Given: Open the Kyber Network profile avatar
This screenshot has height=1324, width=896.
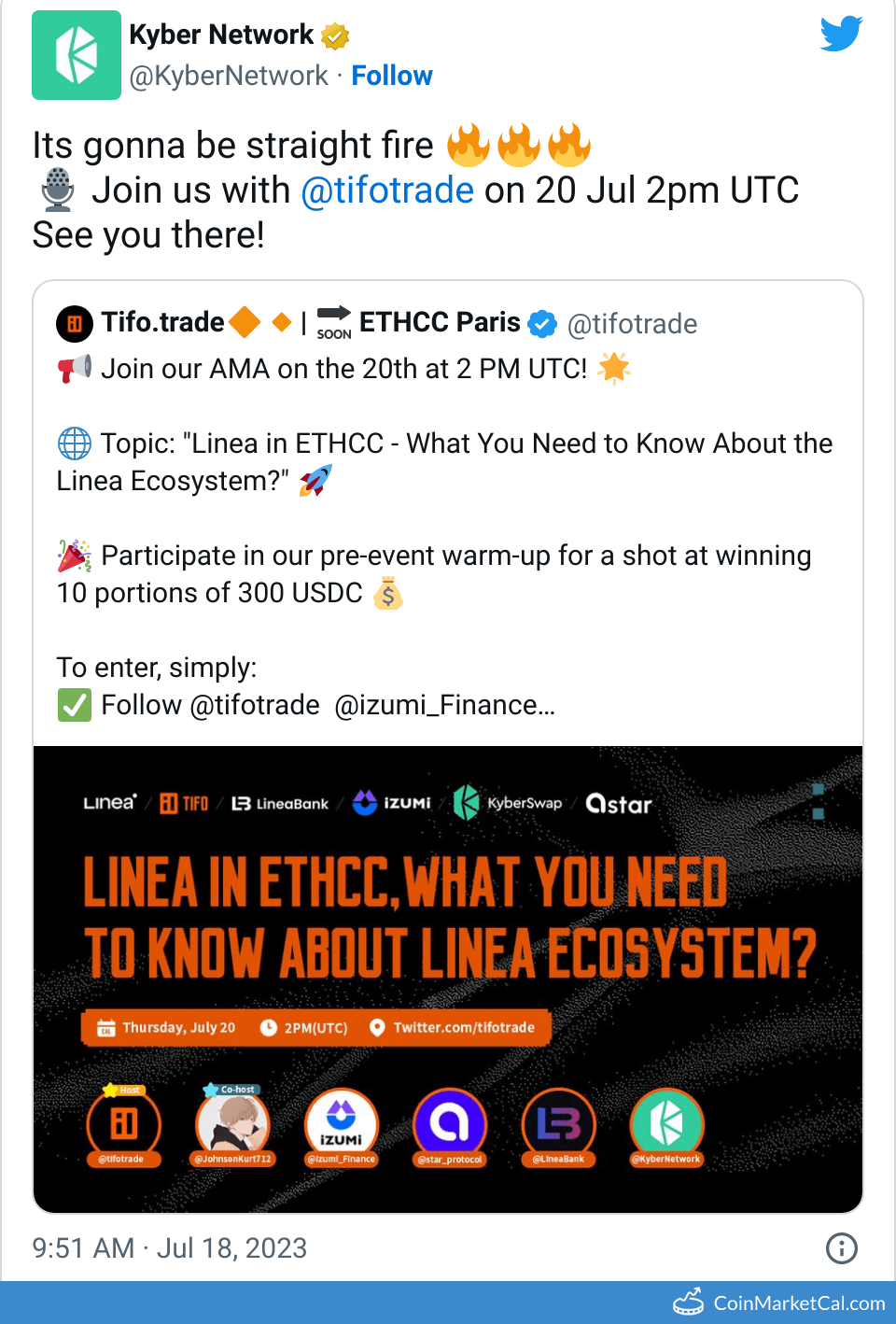Looking at the screenshot, I should [x=77, y=55].
